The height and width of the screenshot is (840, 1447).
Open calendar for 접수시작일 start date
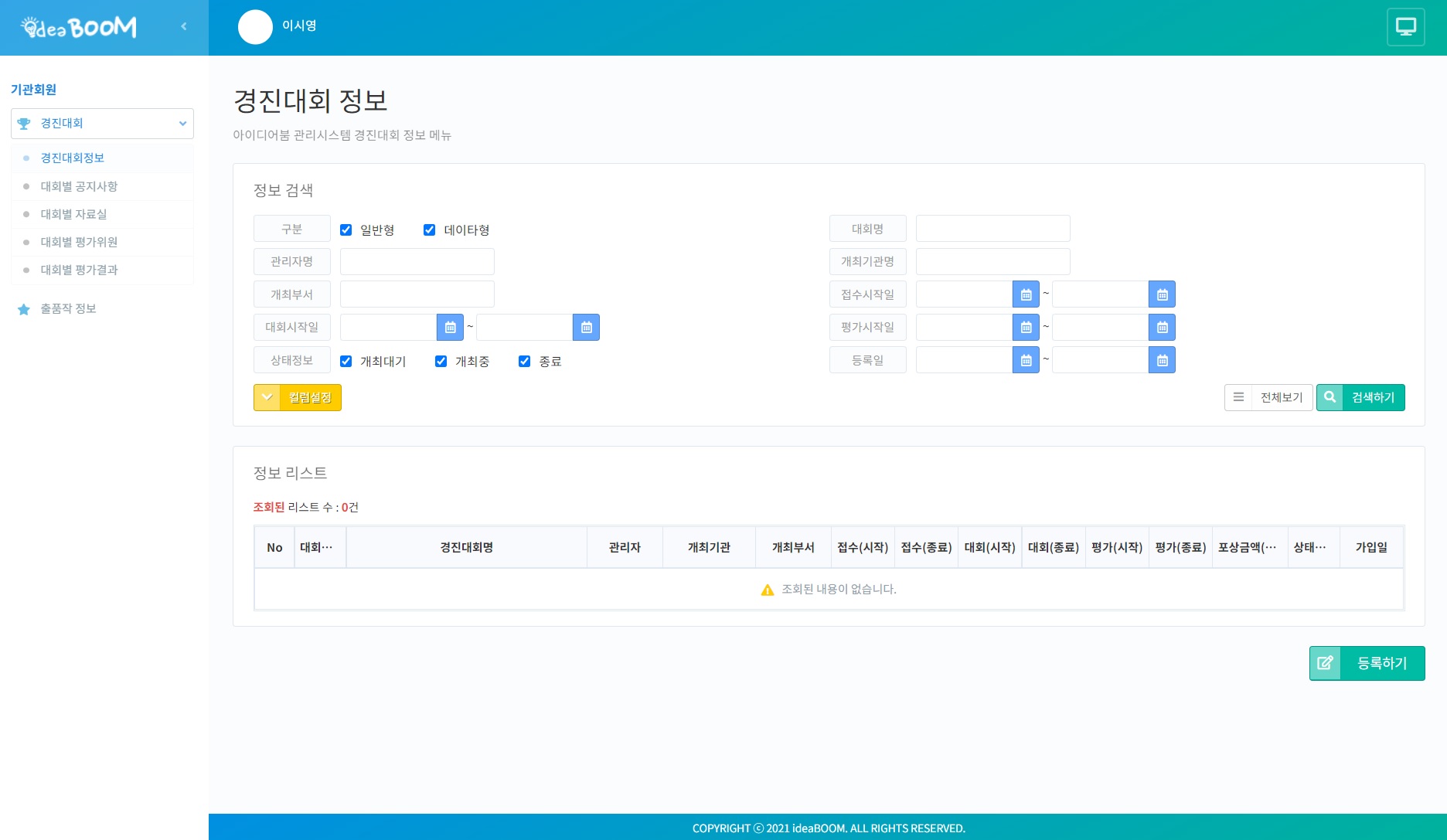click(x=1026, y=294)
